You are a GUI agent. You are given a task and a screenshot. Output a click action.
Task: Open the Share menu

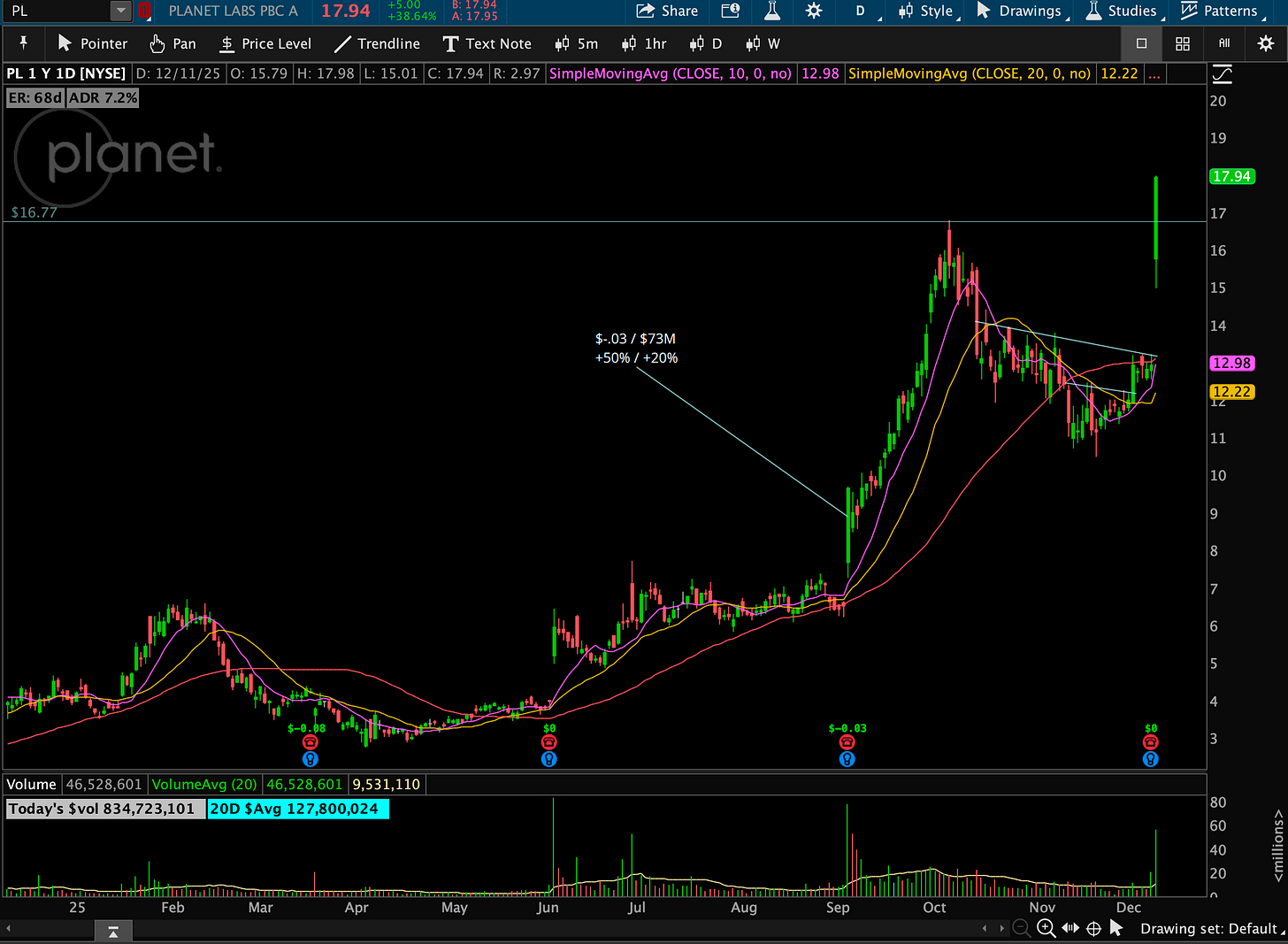click(667, 11)
